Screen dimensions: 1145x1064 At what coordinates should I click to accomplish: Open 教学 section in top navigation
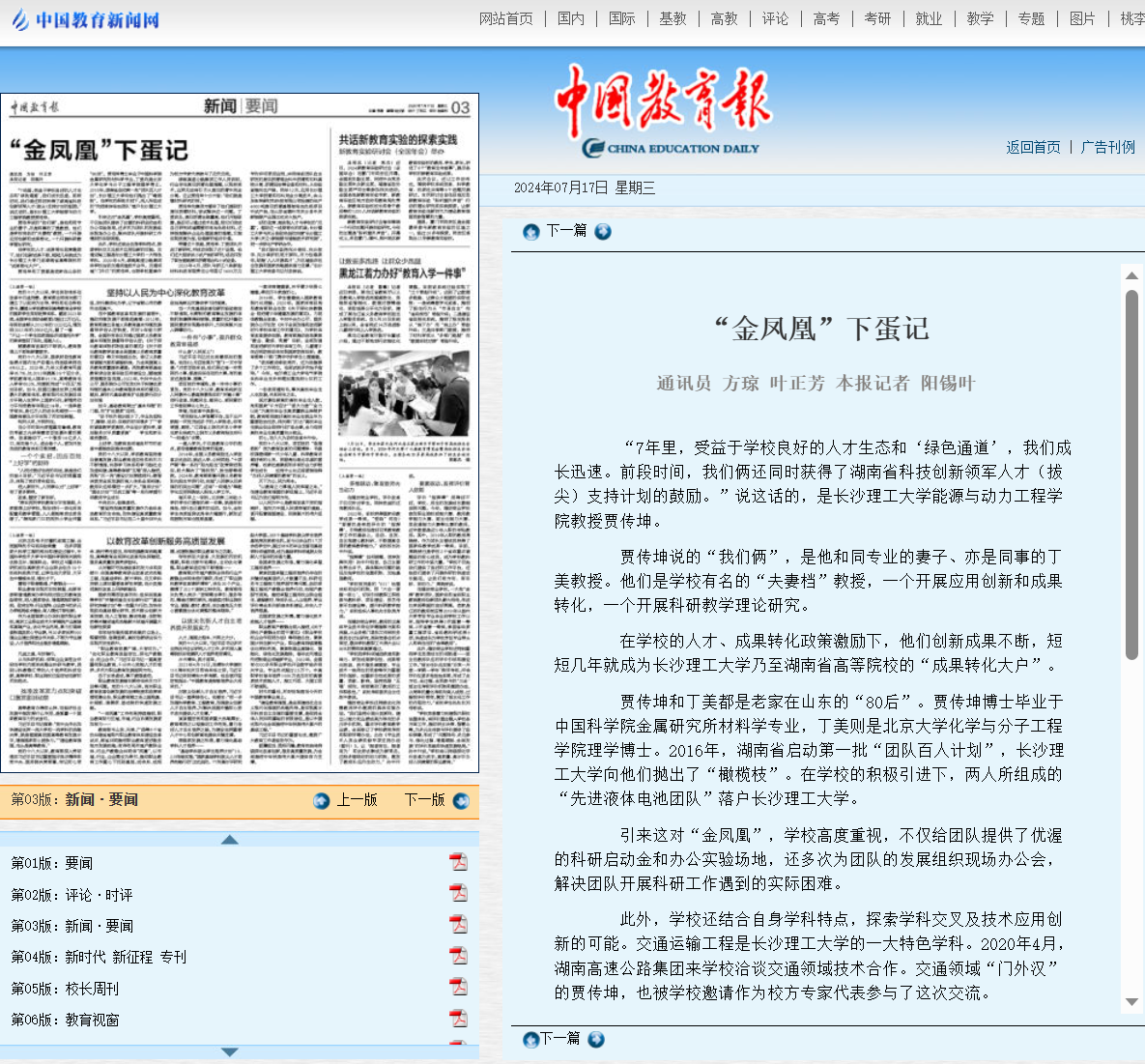(x=980, y=19)
